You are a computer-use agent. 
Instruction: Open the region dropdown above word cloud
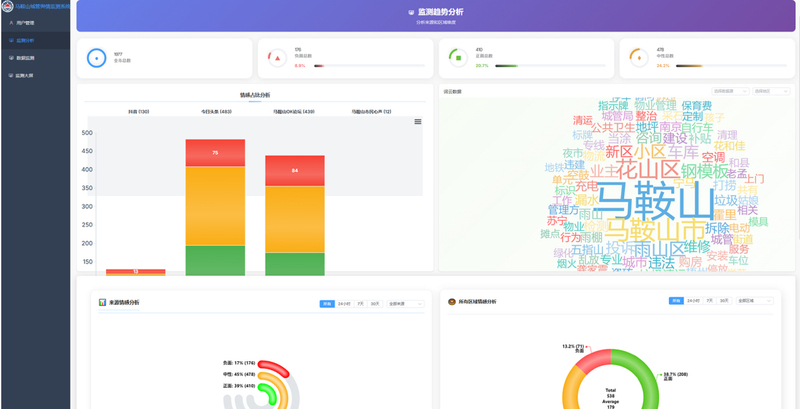(x=771, y=91)
